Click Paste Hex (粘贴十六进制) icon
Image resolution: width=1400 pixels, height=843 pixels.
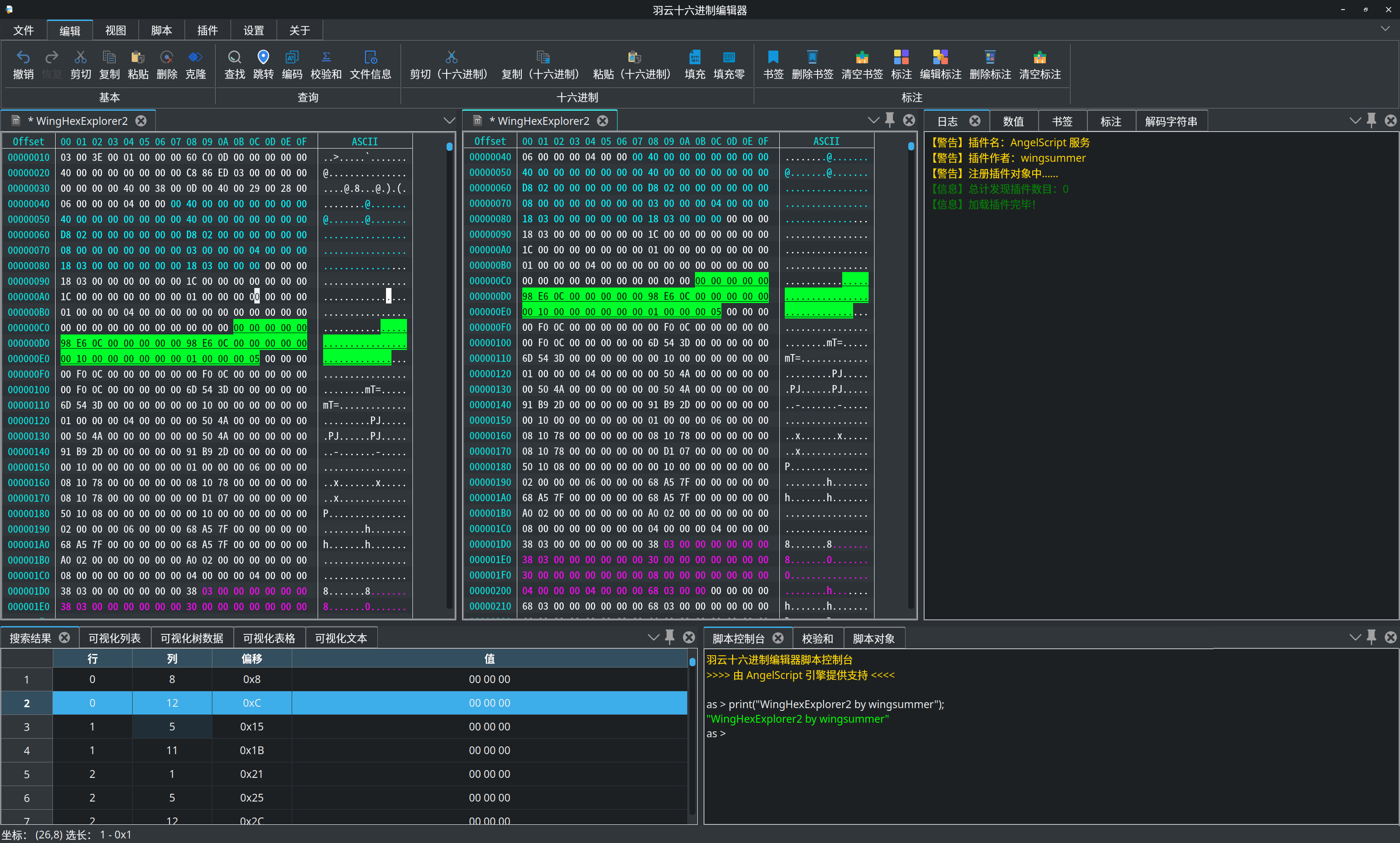634,57
